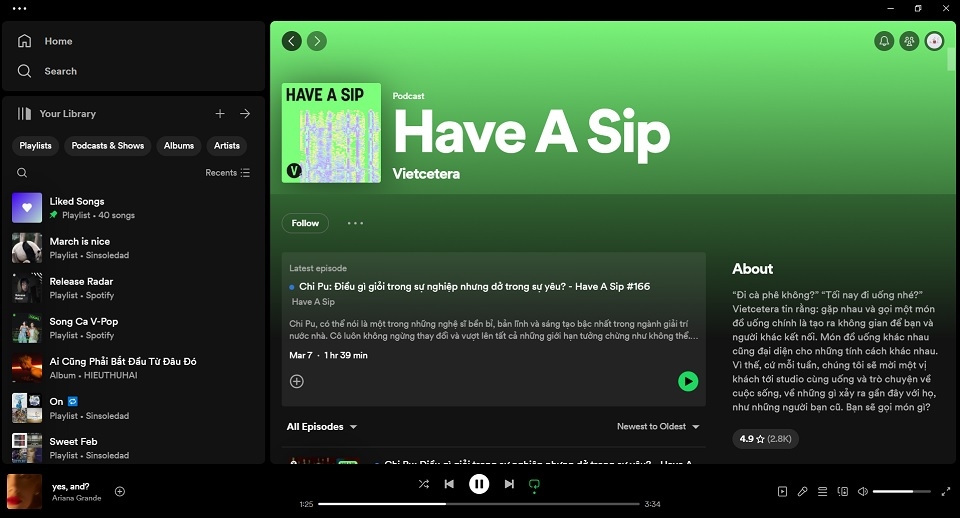This screenshot has height=518, width=960.
Task: Open the latest episode title link
Action: click(x=474, y=287)
